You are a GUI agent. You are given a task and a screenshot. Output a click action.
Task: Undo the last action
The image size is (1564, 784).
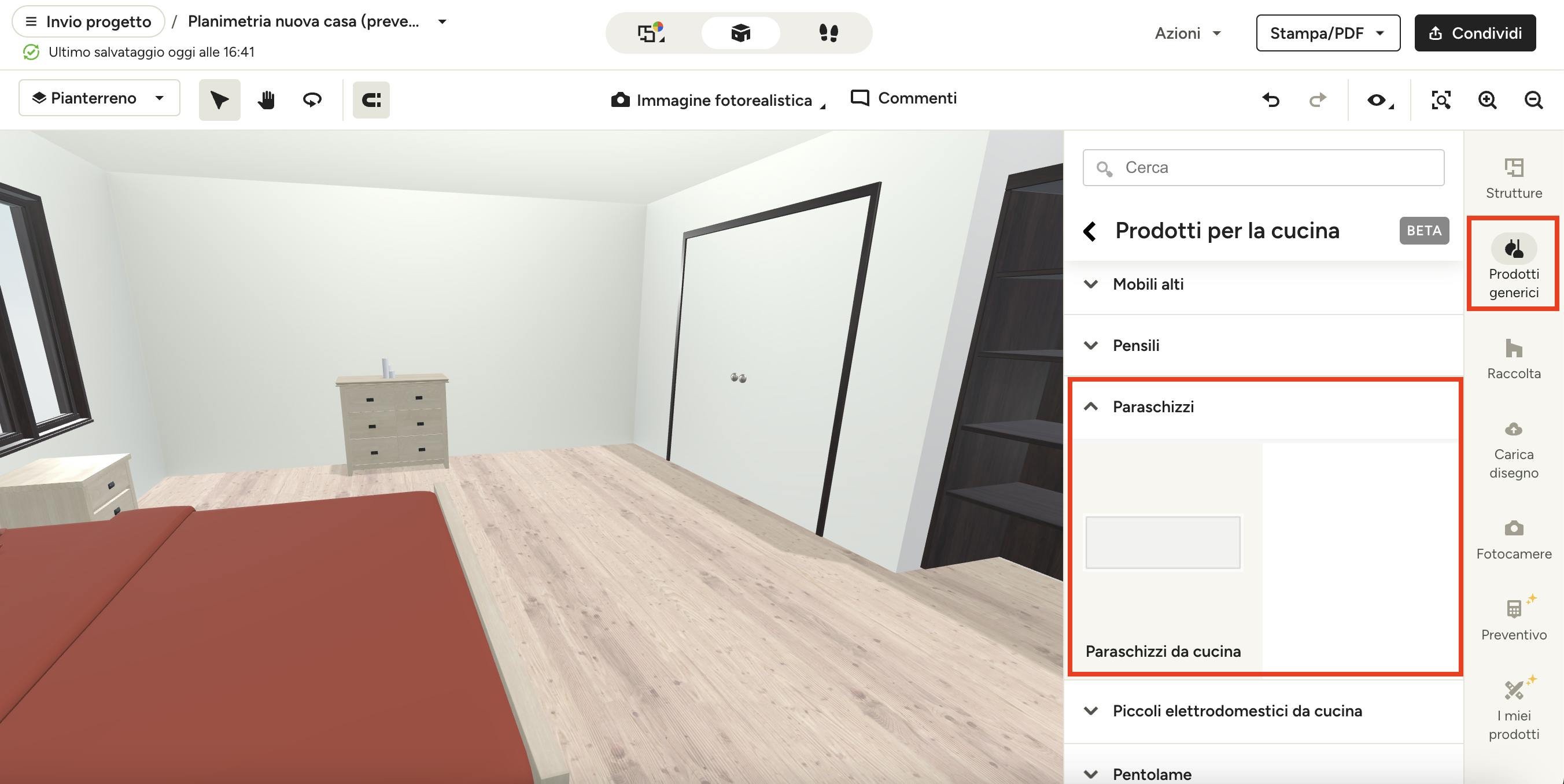[x=1271, y=99]
